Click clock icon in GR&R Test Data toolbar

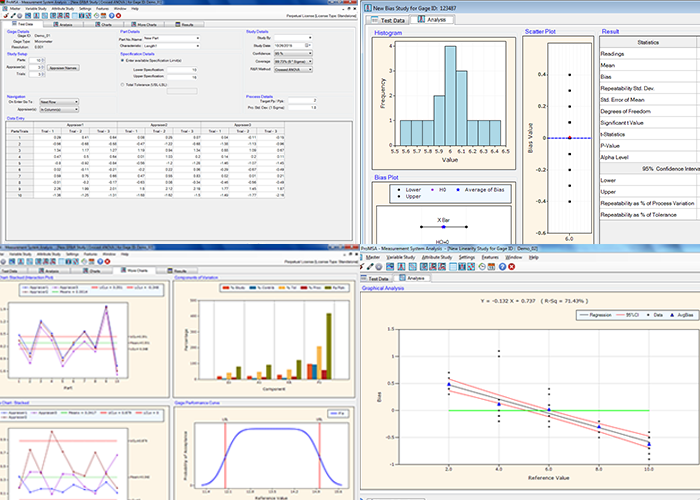pos(96,16)
